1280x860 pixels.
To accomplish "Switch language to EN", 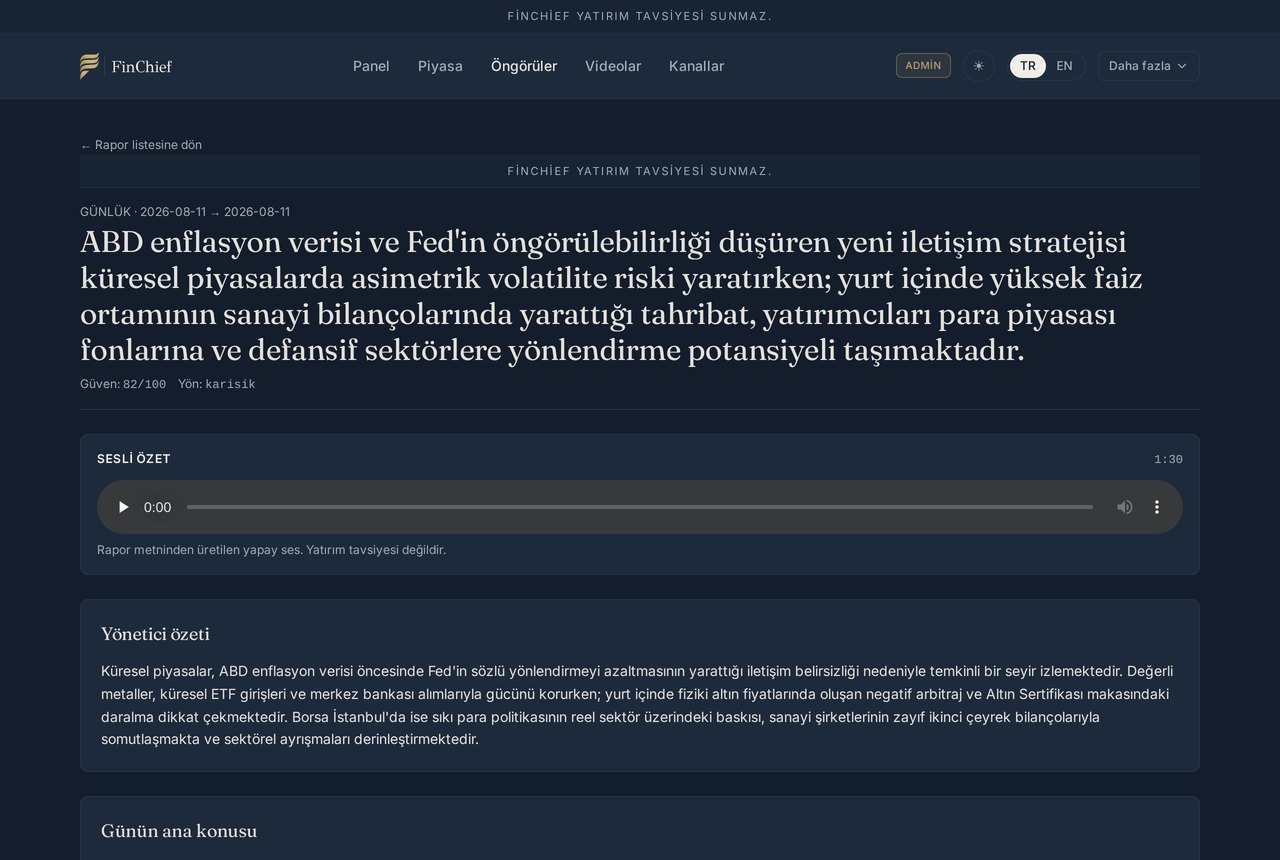I will point(1064,66).
